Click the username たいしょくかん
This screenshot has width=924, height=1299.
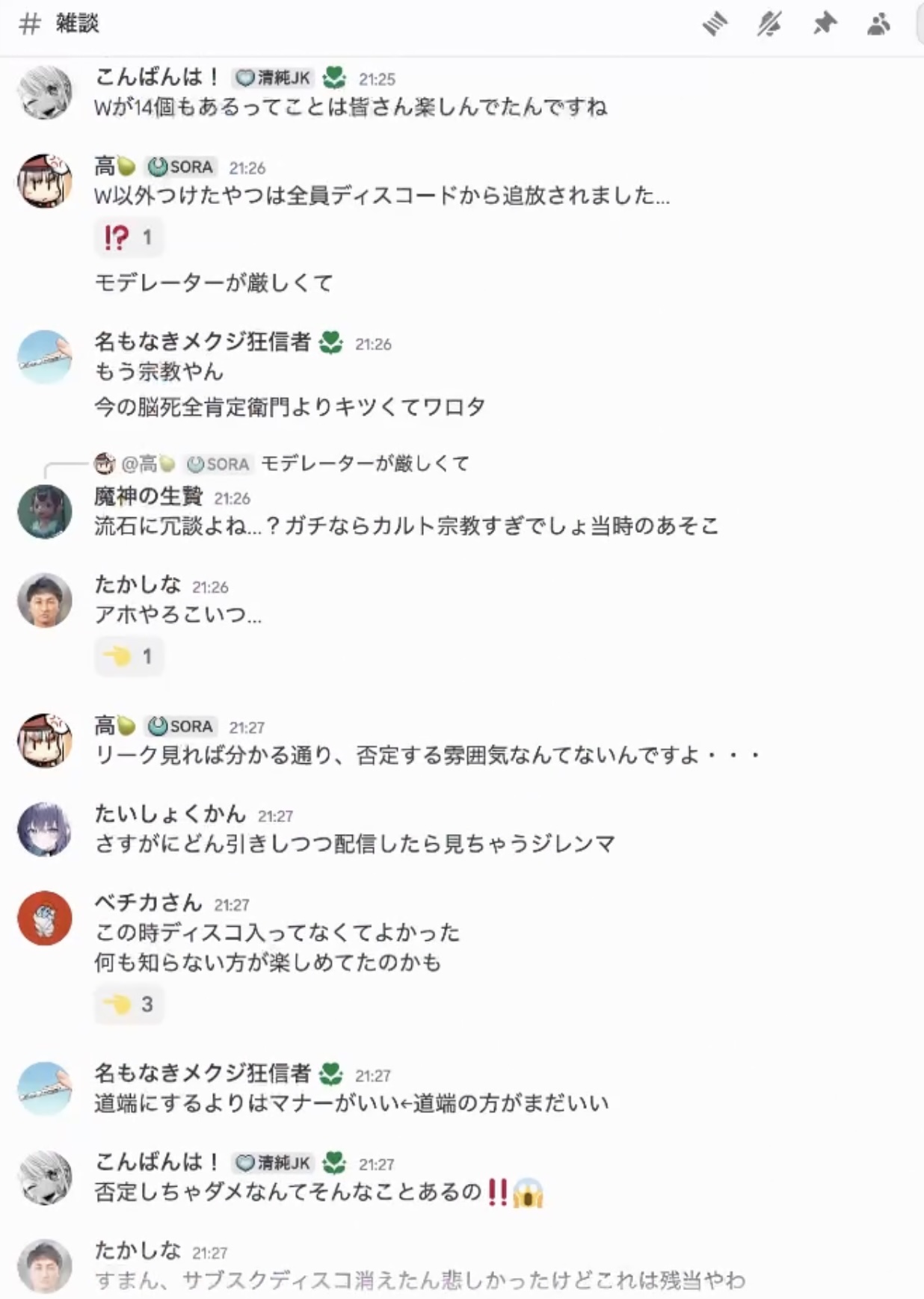pos(170,814)
